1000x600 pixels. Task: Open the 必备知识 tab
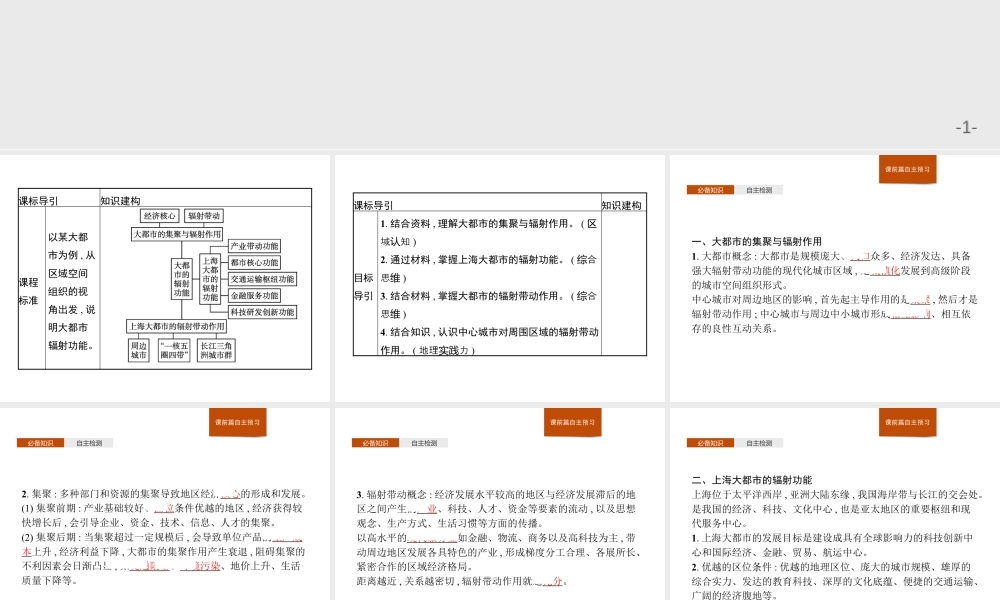point(712,189)
